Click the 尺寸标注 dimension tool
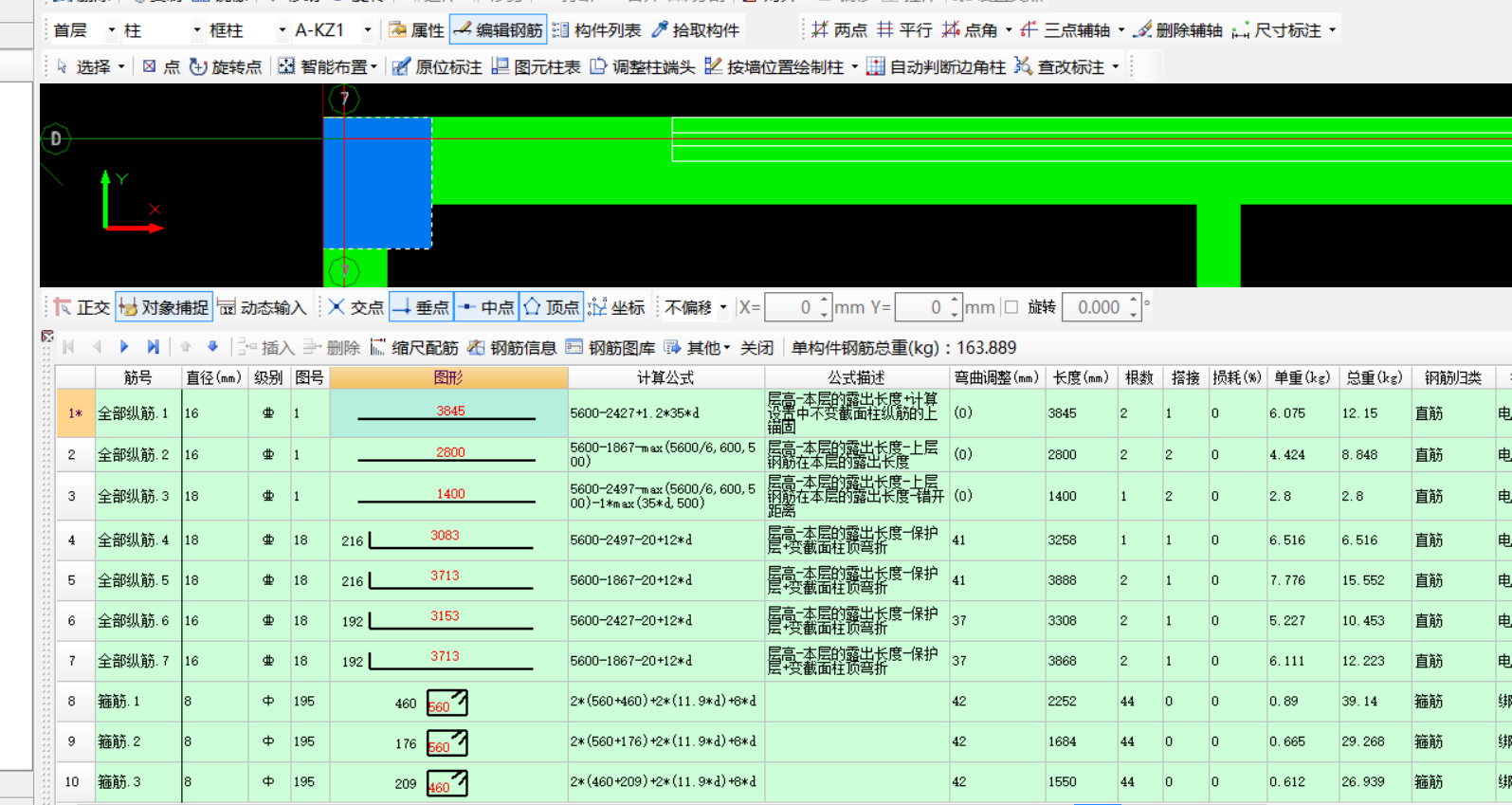Screen dimensions: 1512x805 [x=1277, y=30]
